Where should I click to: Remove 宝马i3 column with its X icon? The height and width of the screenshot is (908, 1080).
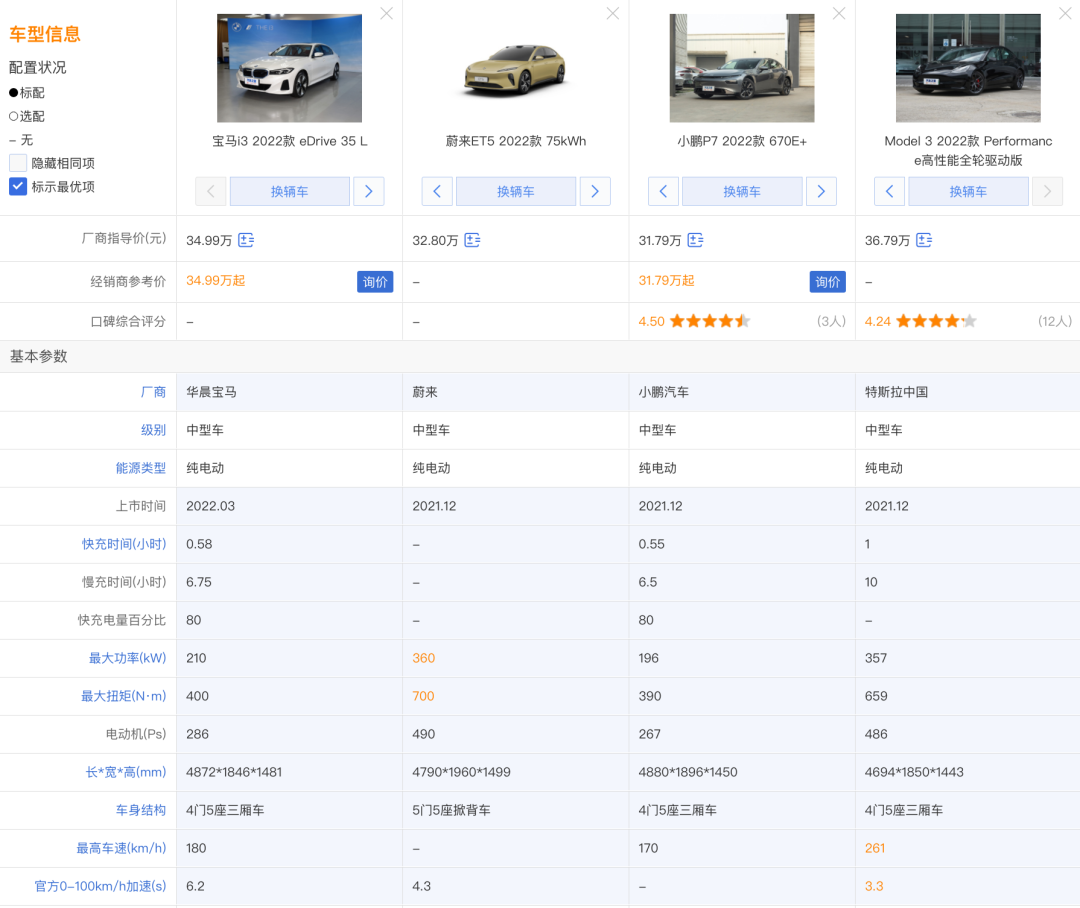pyautogui.click(x=386, y=13)
